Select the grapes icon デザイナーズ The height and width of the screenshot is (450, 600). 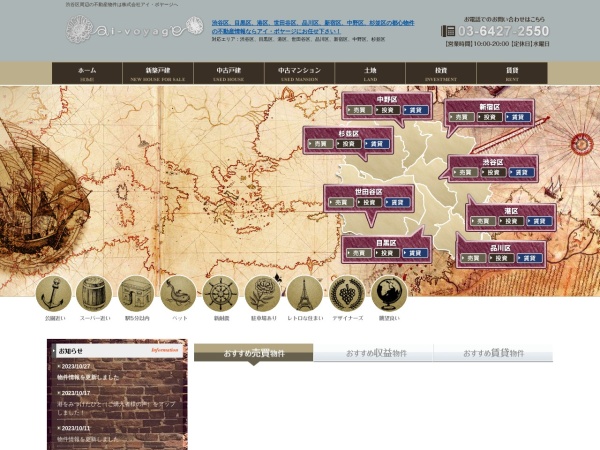(x=347, y=293)
